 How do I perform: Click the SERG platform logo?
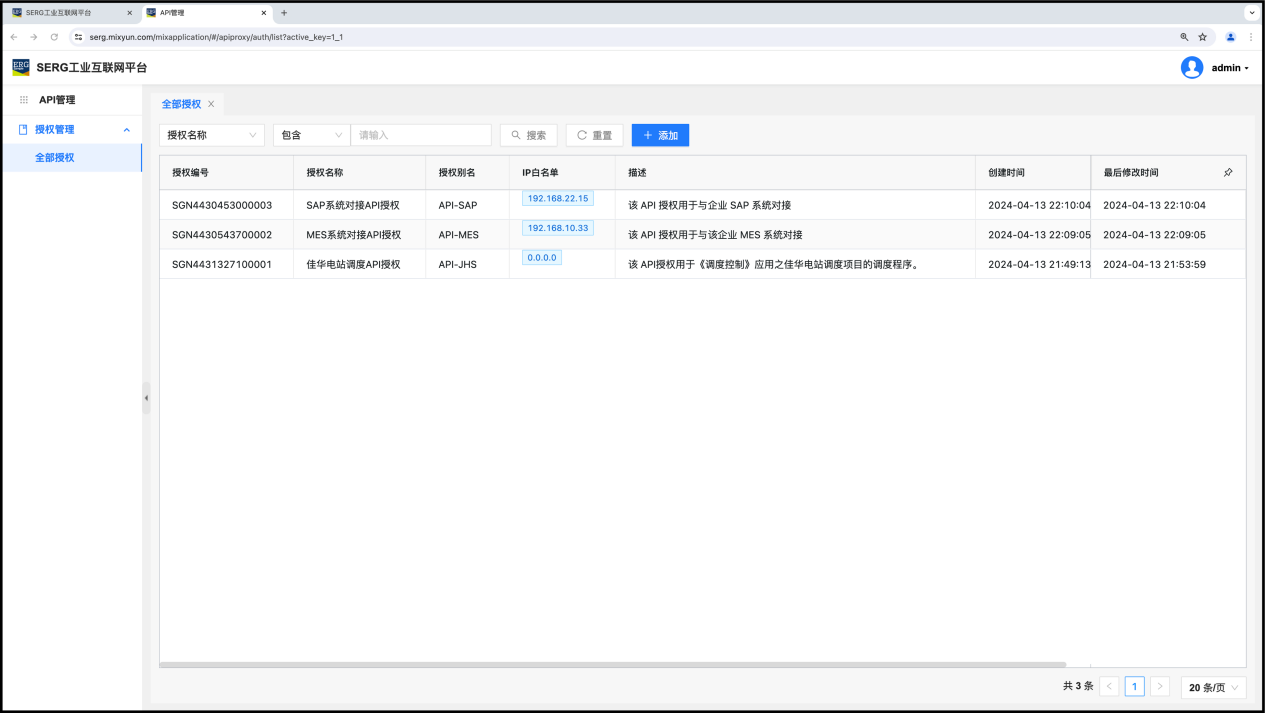click(x=21, y=67)
